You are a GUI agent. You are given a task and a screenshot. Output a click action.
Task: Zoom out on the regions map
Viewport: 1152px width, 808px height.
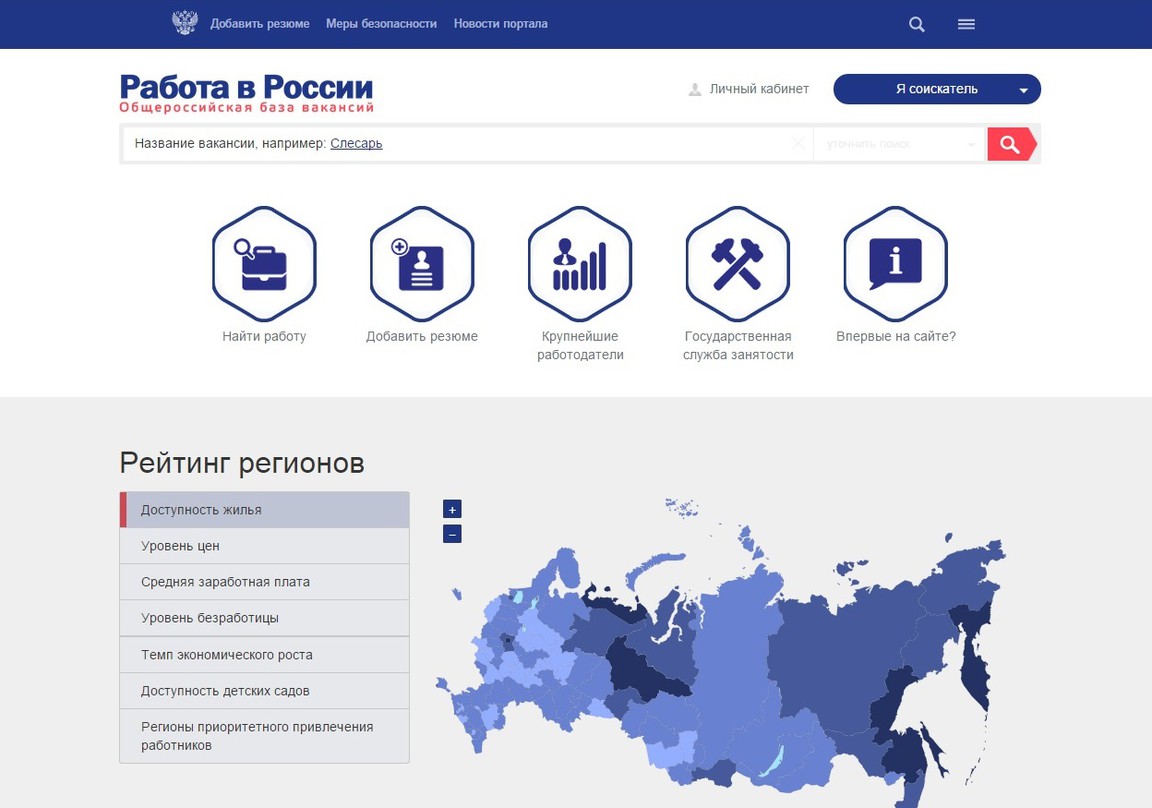coord(452,534)
